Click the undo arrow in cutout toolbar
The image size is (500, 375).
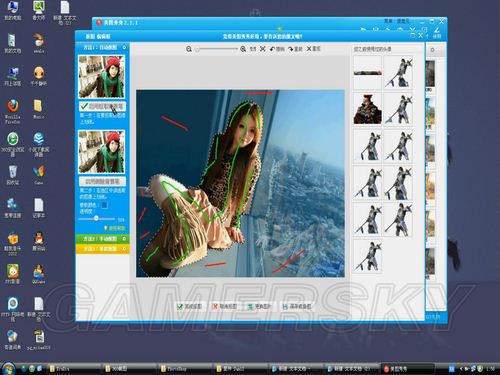pyautogui.click(x=277, y=49)
